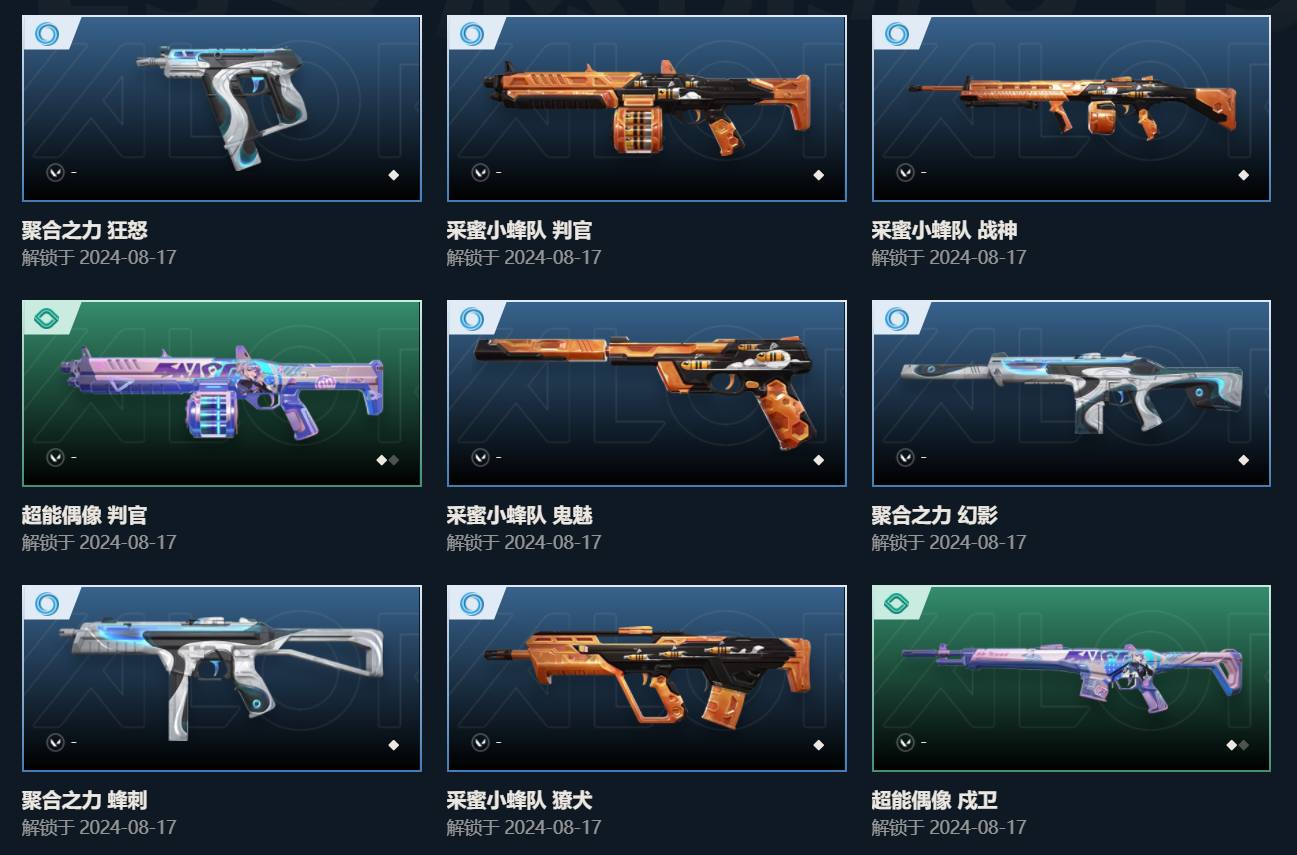Click the green tier icon on 超能偶像 判官 card
The image size is (1297, 855).
46,319
